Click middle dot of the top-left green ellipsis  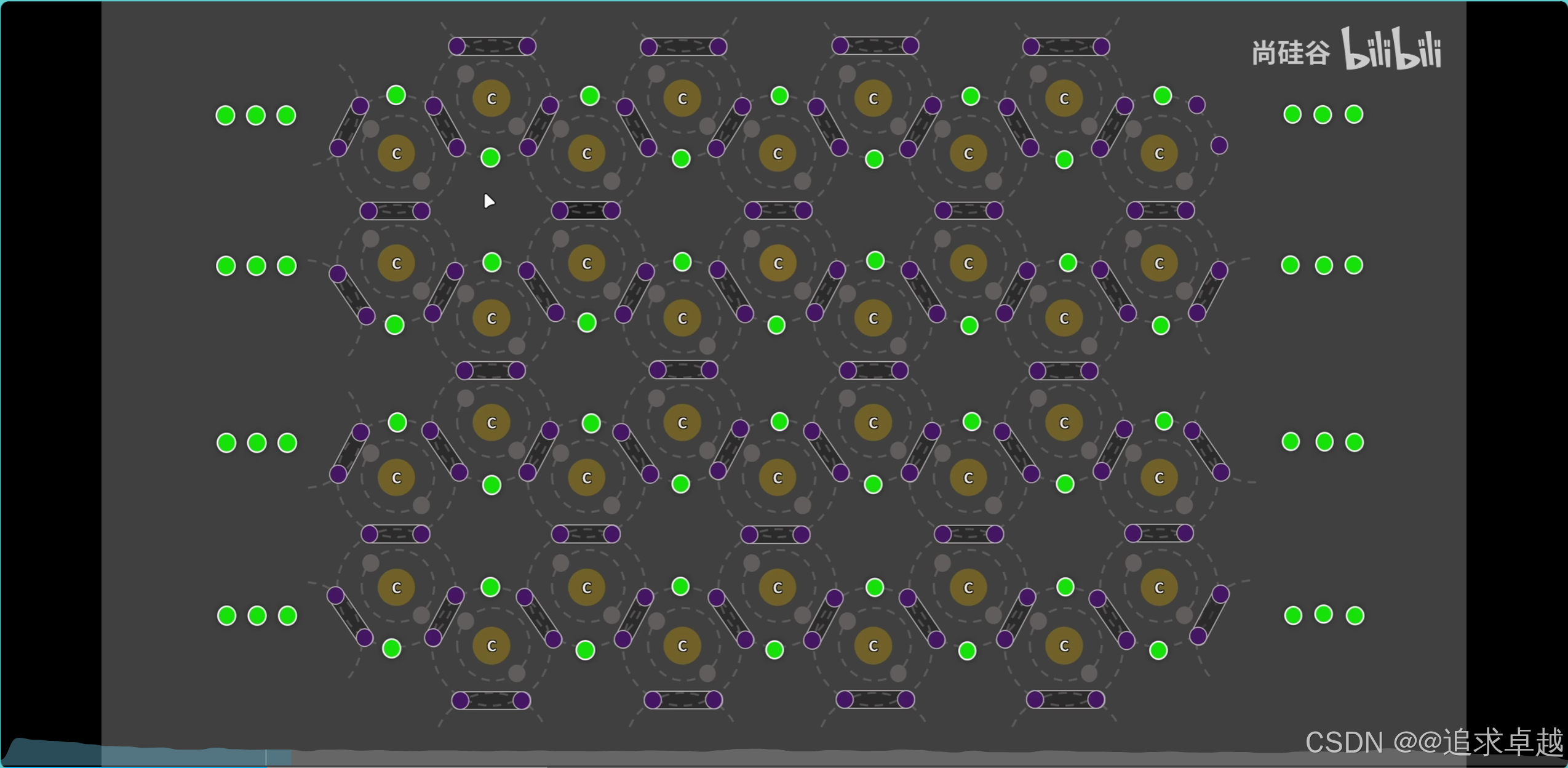(256, 116)
